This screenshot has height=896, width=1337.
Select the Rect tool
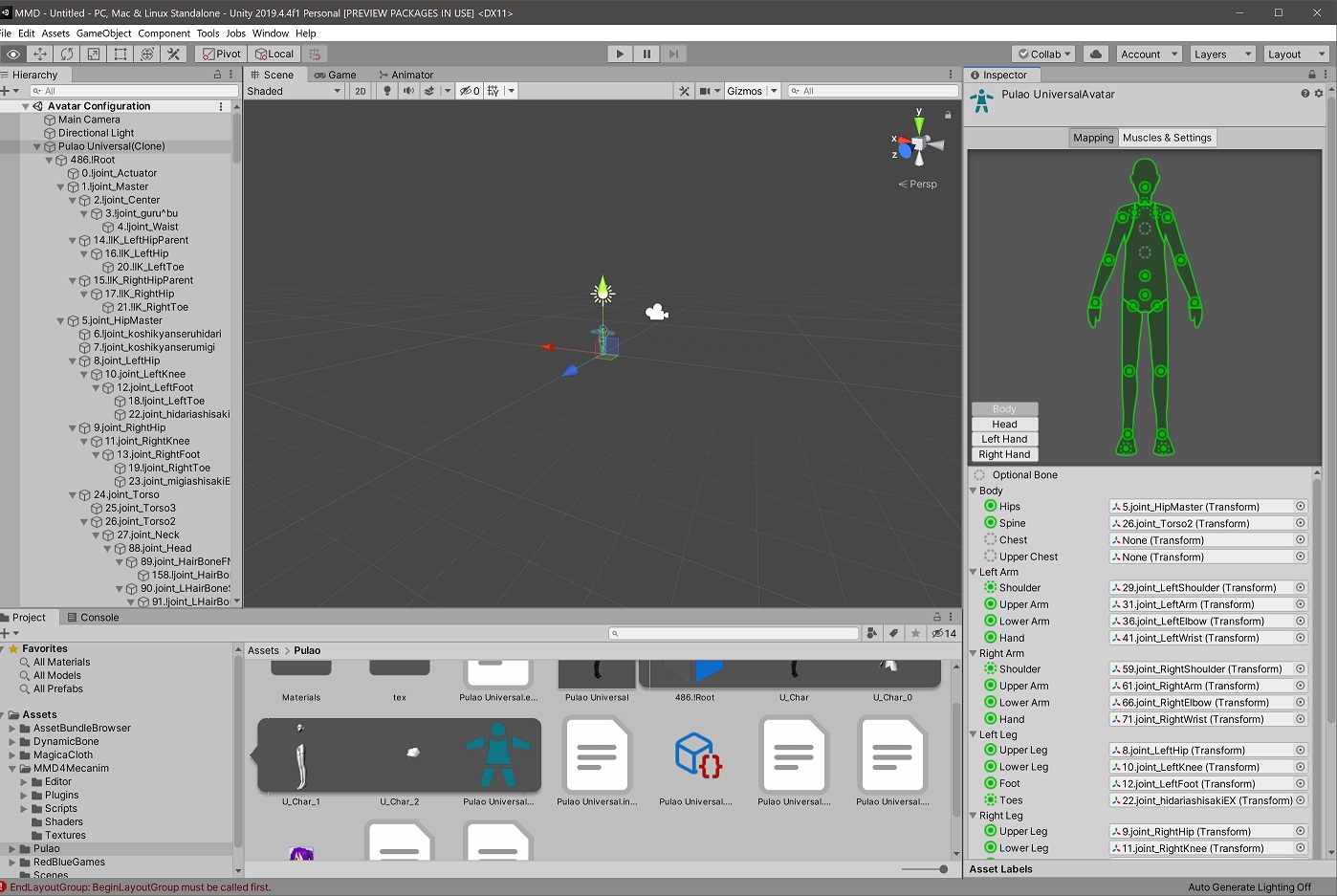click(x=121, y=55)
